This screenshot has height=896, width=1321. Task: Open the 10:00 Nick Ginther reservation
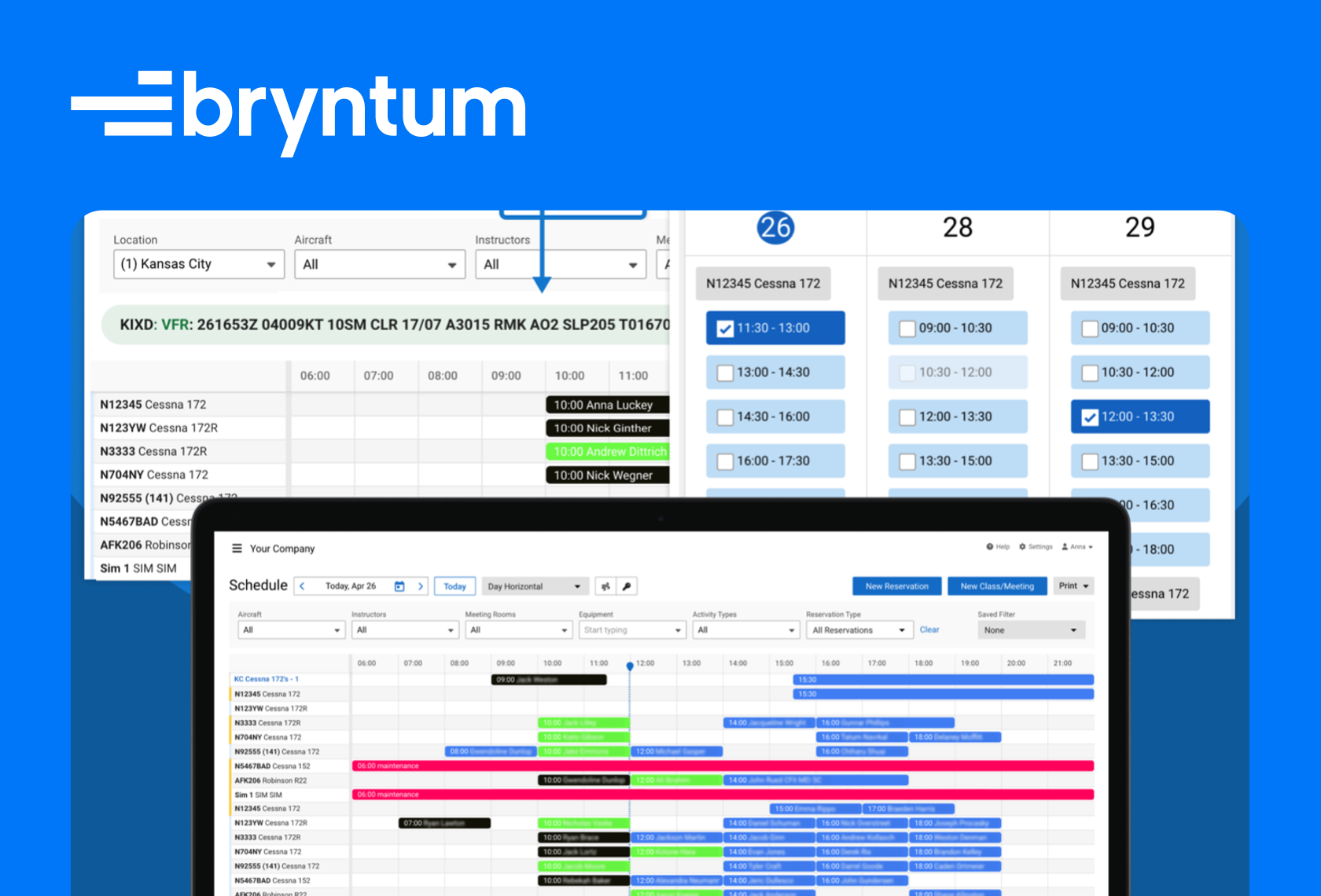coord(607,428)
